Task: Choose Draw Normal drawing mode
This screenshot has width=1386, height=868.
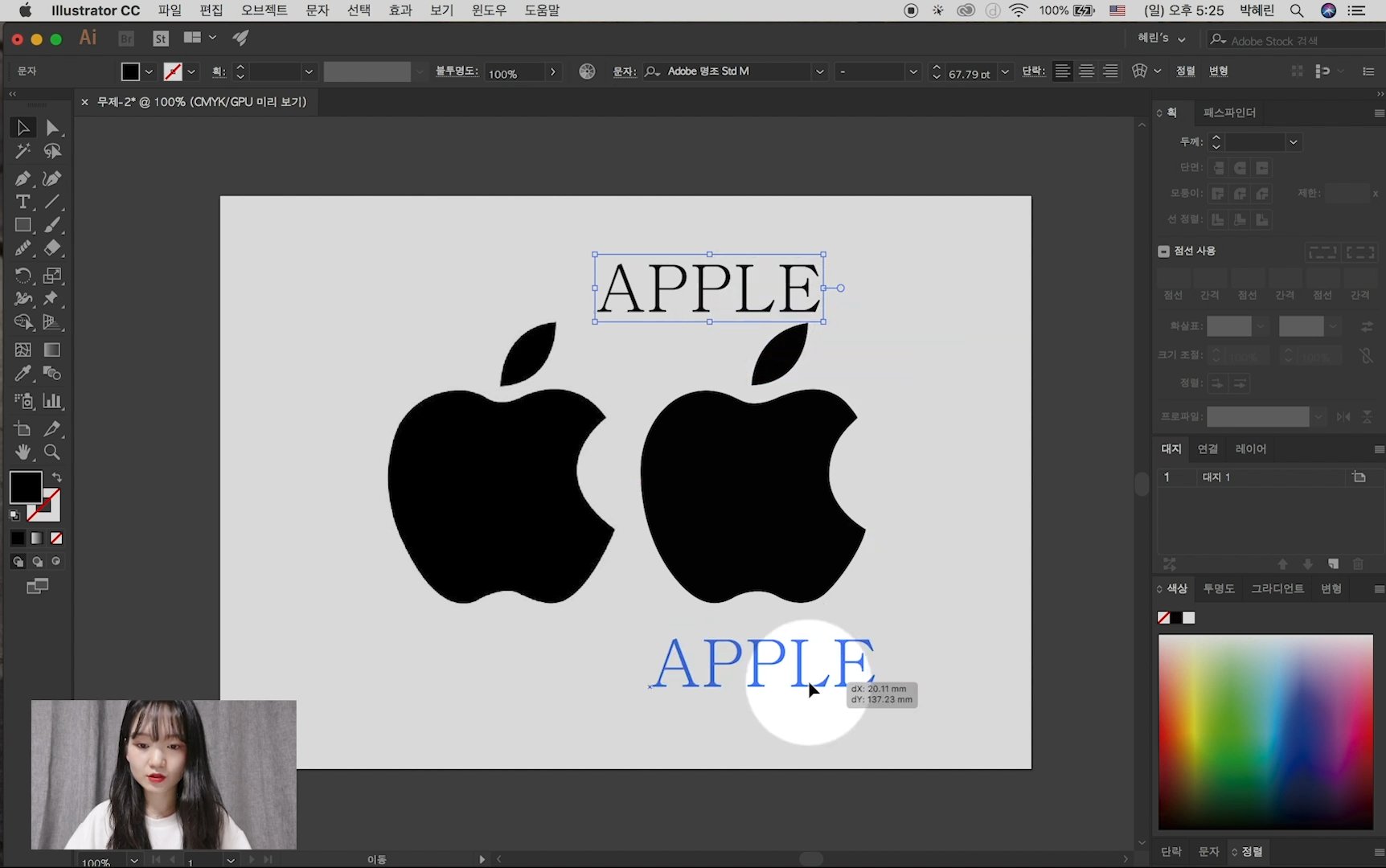Action: click(x=18, y=562)
